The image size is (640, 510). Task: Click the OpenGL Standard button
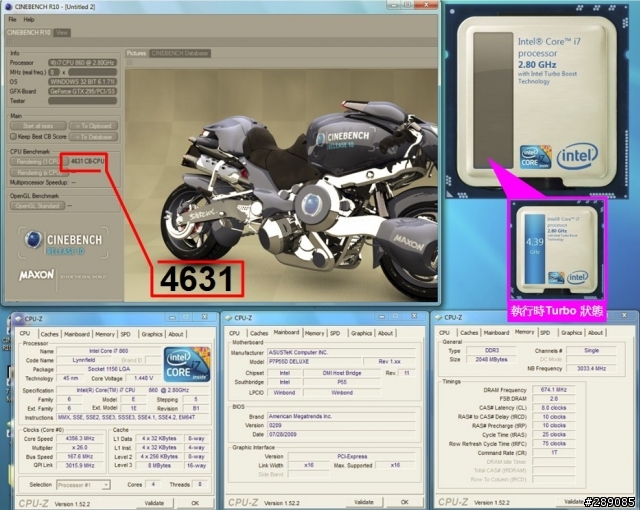point(37,206)
